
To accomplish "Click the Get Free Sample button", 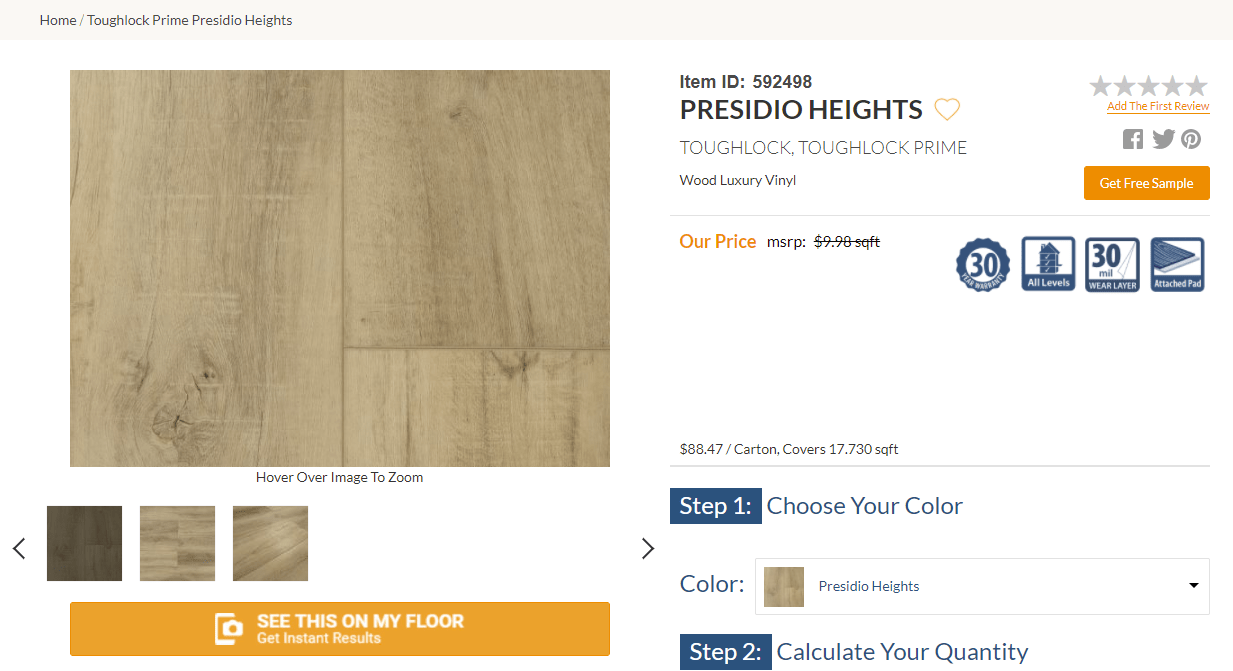I will click(1146, 183).
